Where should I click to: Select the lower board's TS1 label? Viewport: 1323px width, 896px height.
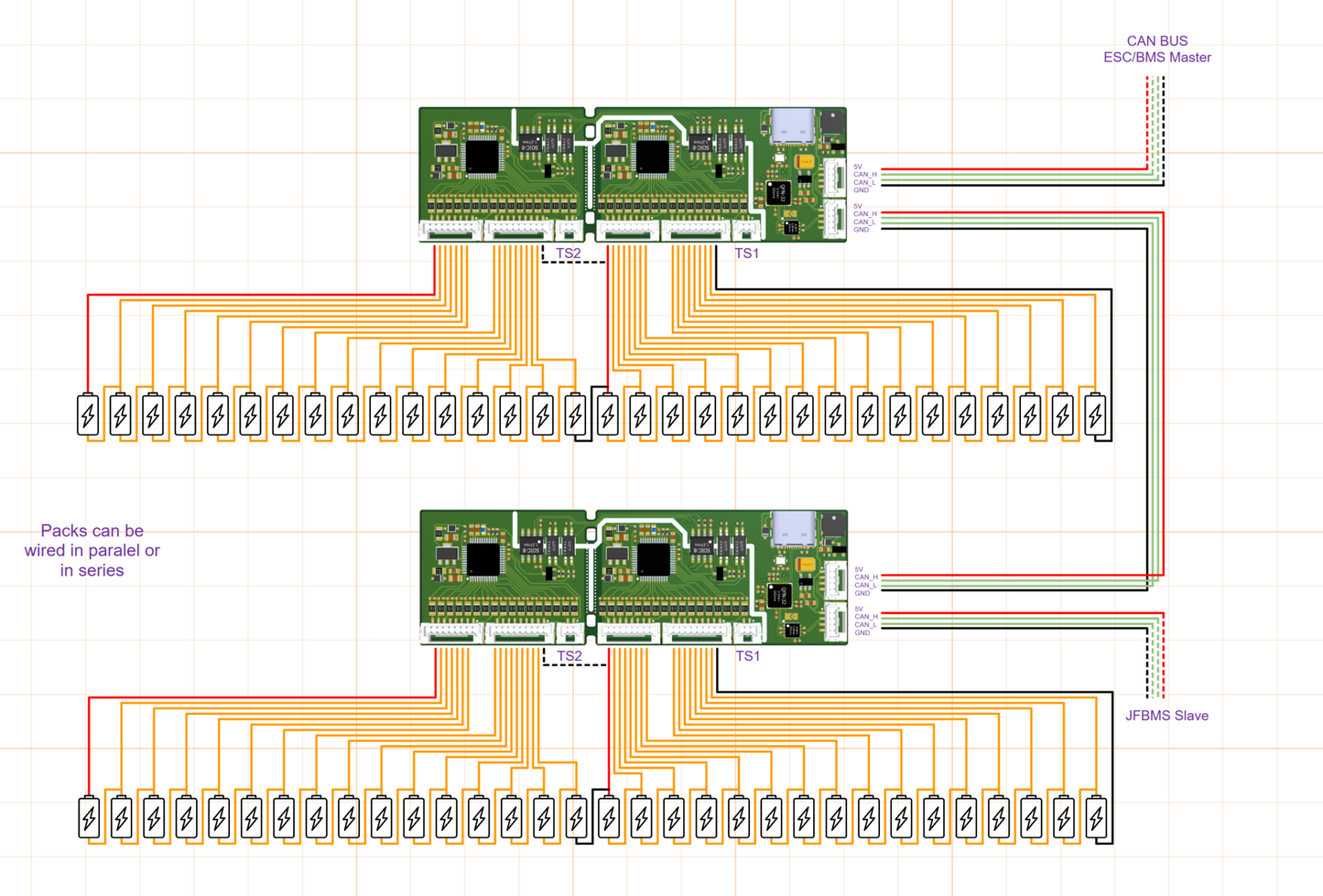point(747,656)
